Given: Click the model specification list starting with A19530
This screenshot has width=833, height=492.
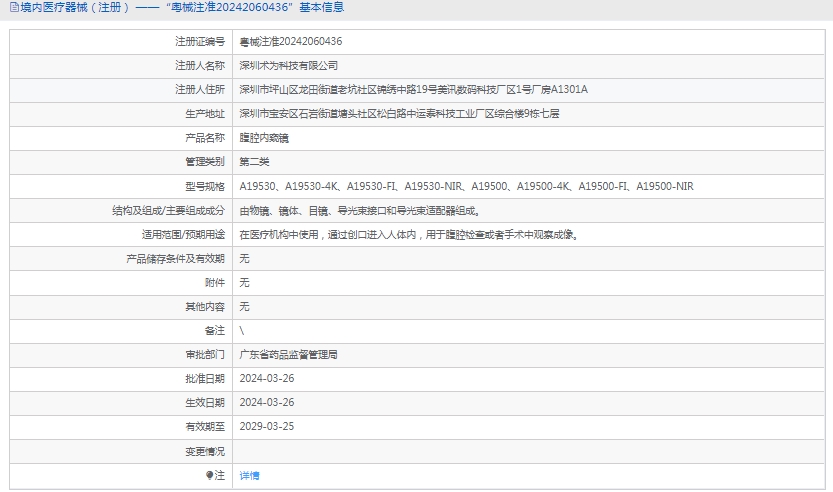Looking at the screenshot, I should coord(466,186).
